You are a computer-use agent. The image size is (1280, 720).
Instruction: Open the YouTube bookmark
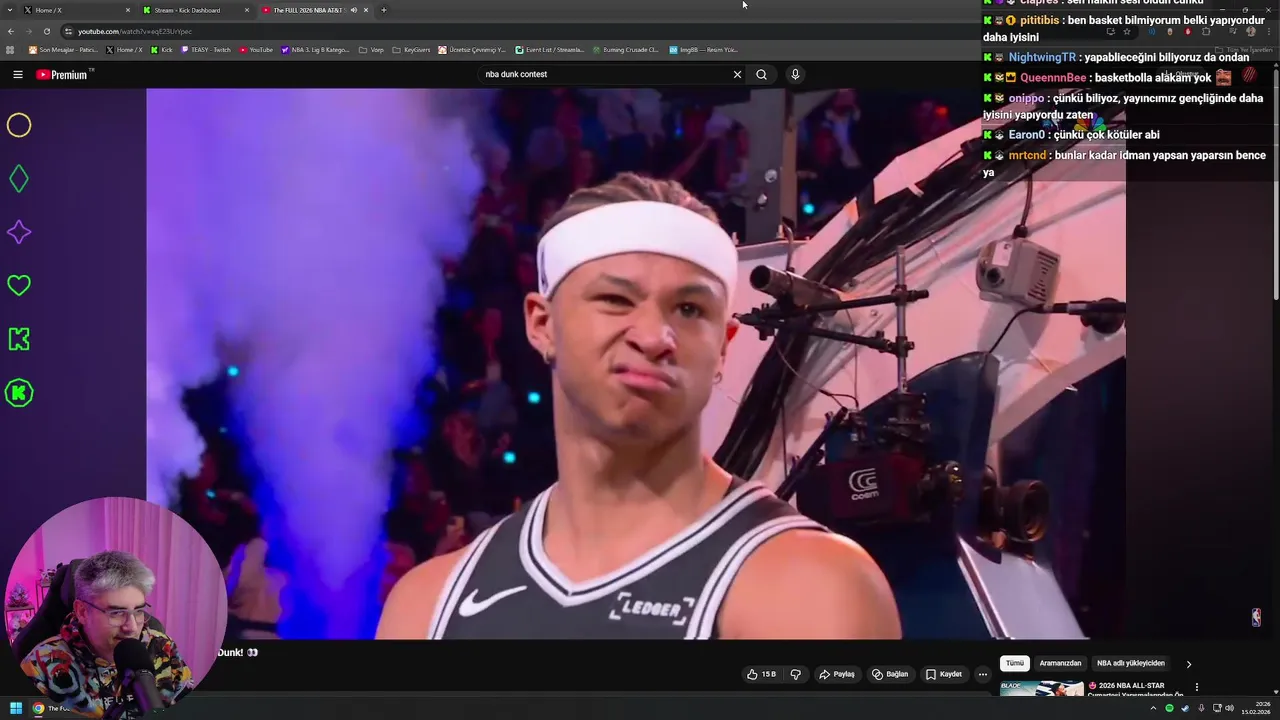[x=256, y=49]
